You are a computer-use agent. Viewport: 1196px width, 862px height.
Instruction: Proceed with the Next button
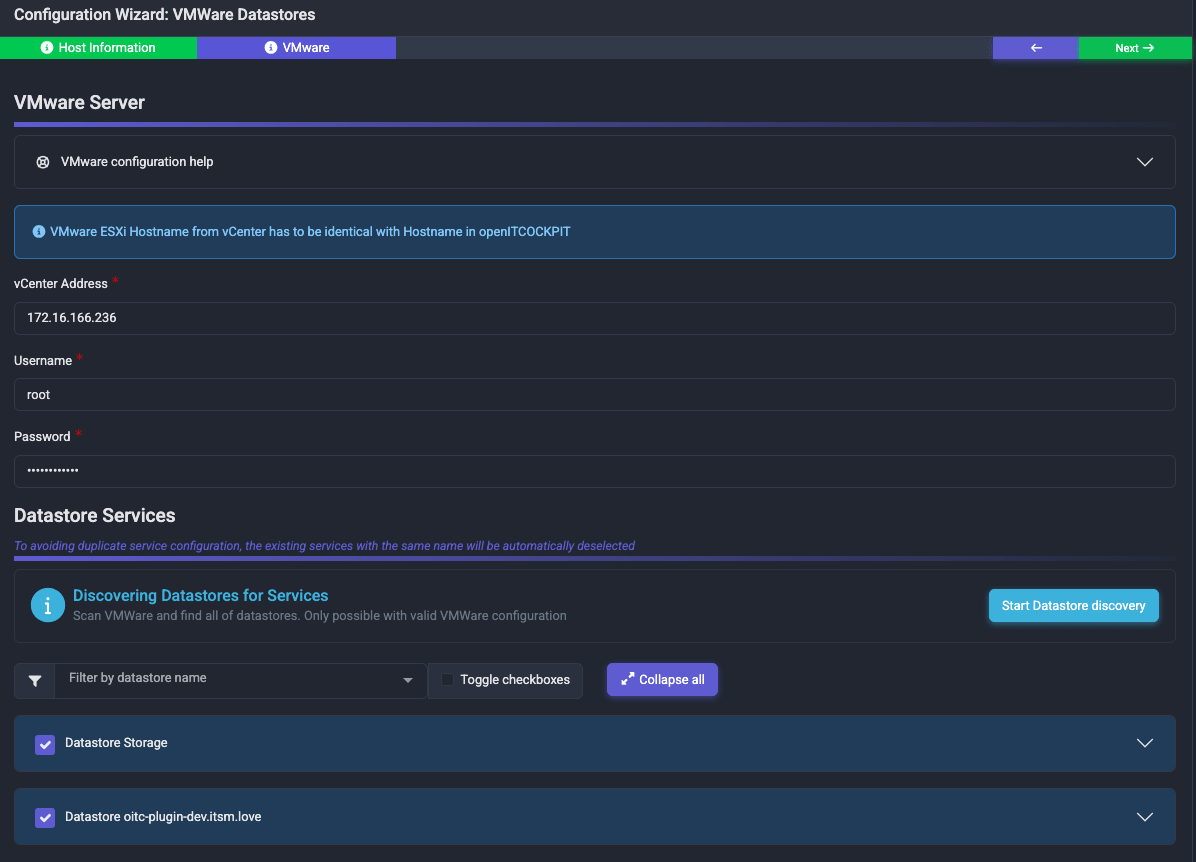coord(1135,47)
